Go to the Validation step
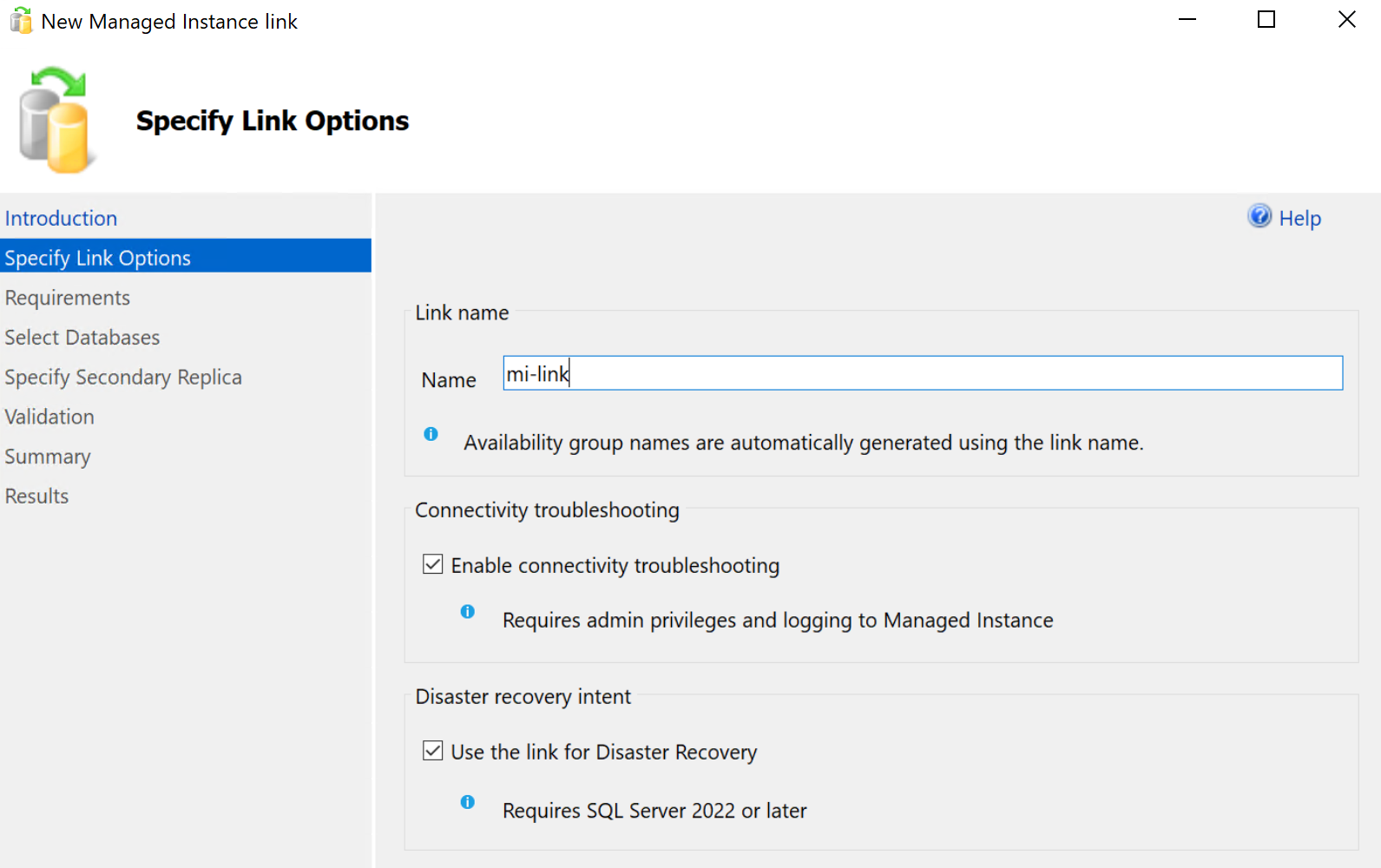1381x868 pixels. pyautogui.click(x=49, y=417)
